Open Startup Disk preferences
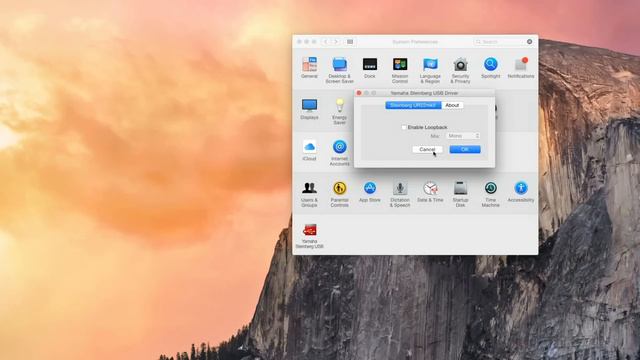The height and width of the screenshot is (360, 640). coord(460,194)
